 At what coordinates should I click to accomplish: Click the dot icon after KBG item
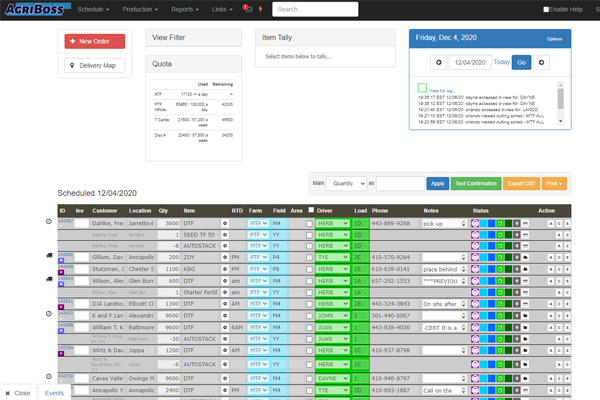[225, 269]
